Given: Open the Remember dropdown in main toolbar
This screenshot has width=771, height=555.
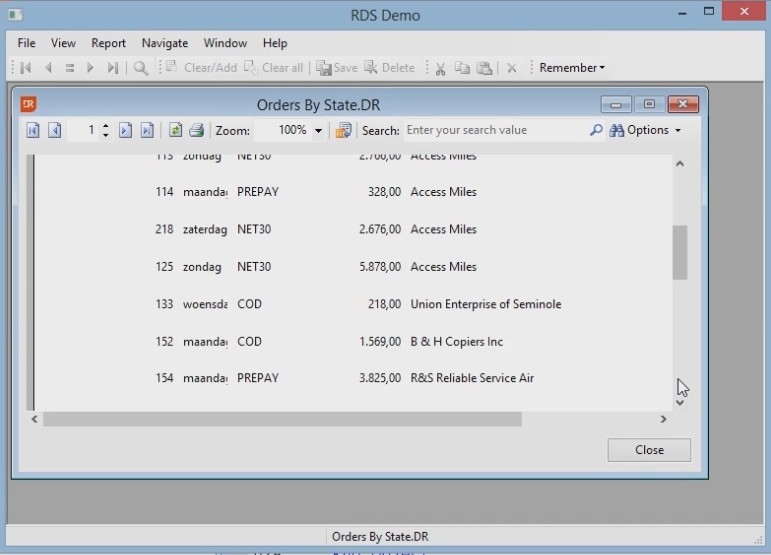Looking at the screenshot, I should 571,68.
